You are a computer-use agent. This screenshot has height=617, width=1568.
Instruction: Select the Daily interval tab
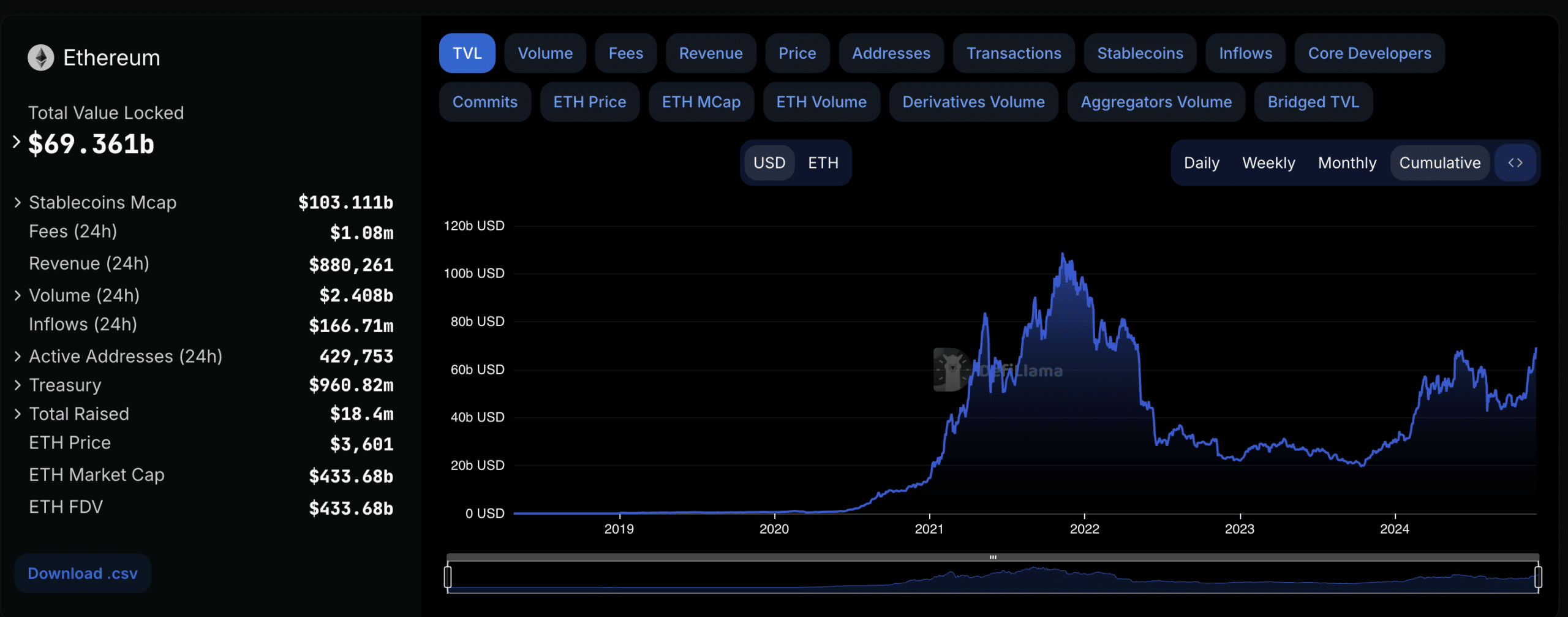pos(1202,163)
